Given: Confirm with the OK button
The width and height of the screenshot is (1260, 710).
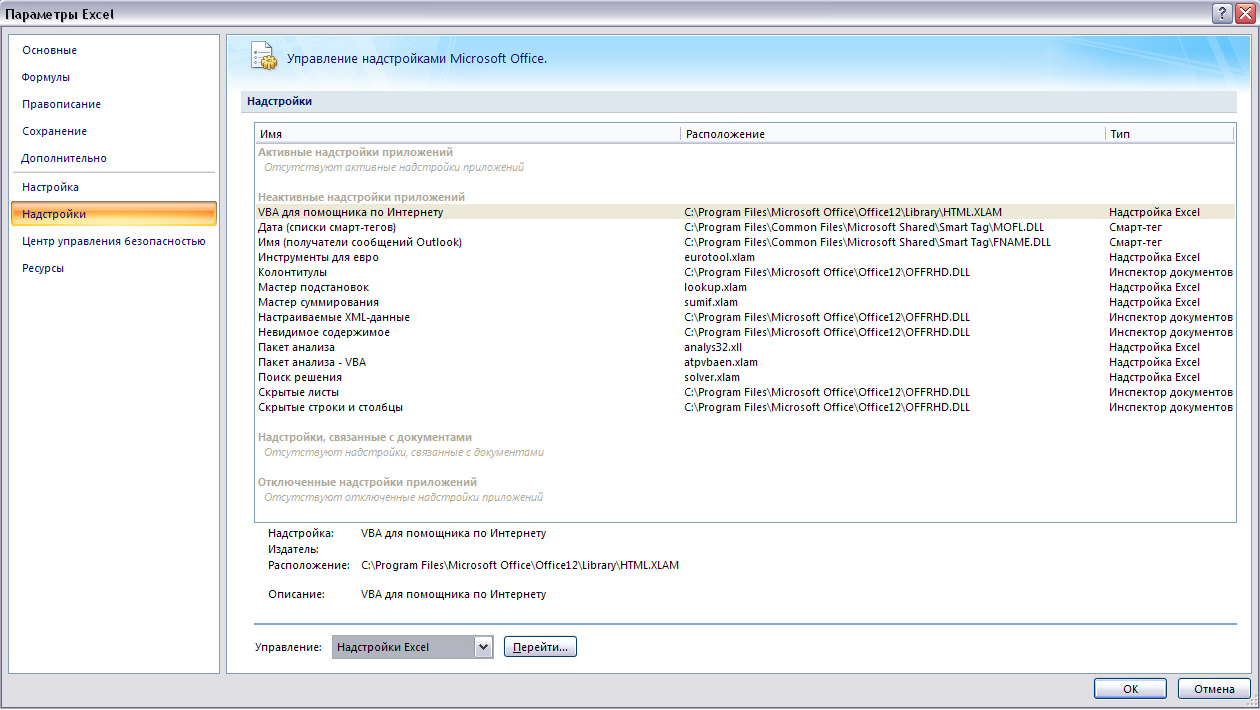Looking at the screenshot, I should point(1130,689).
